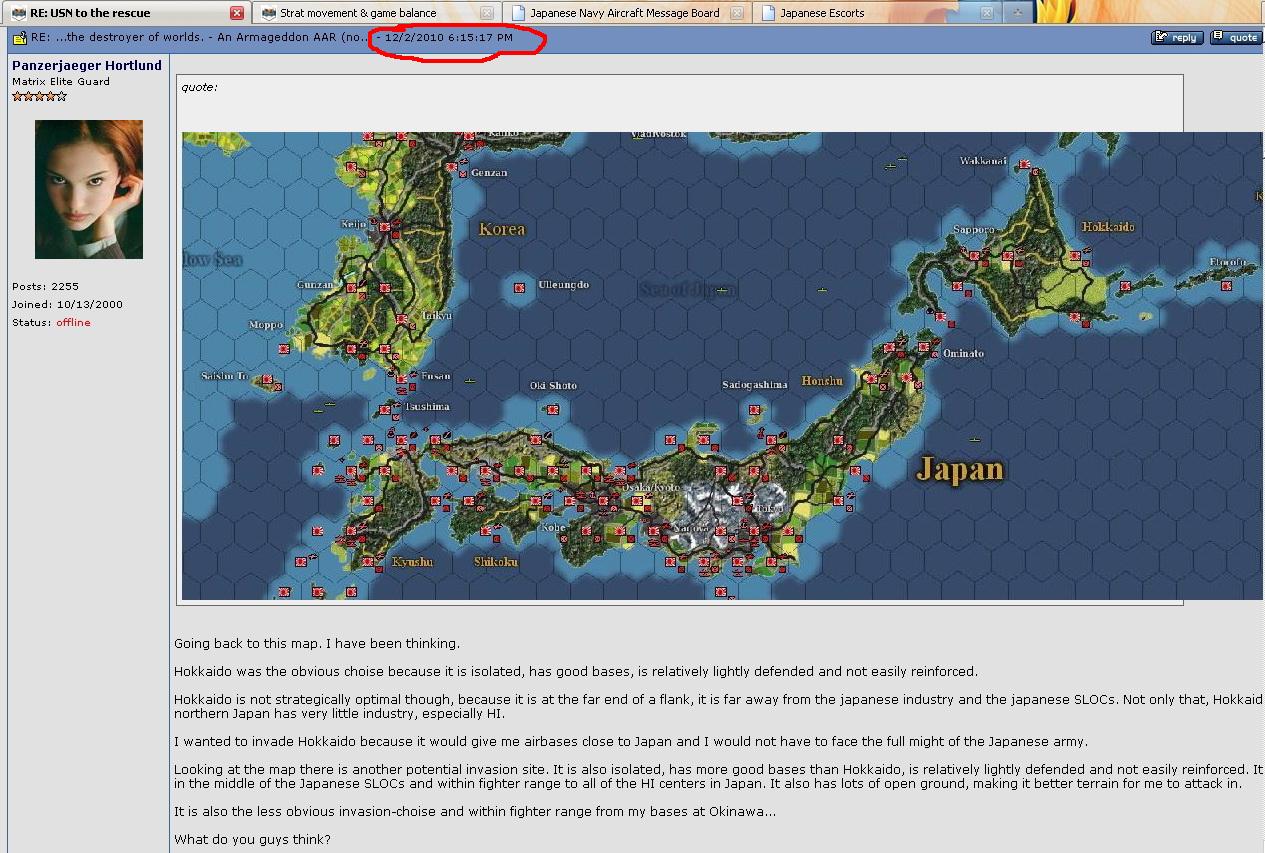Click the post icon beside the post title

19,38
